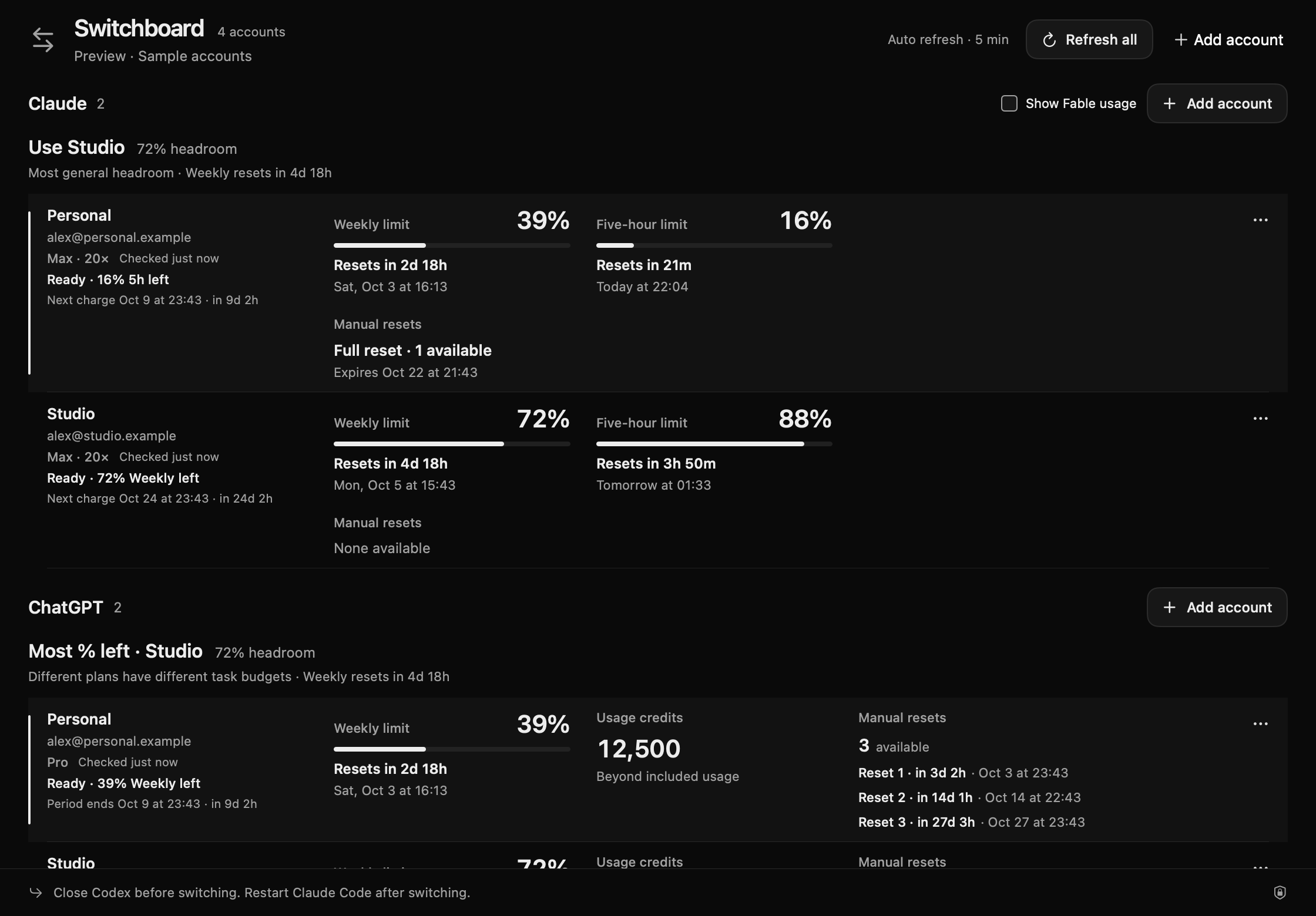This screenshot has width=1316, height=916.
Task: Enable the Show Fable usage checkbox
Action: (1009, 103)
